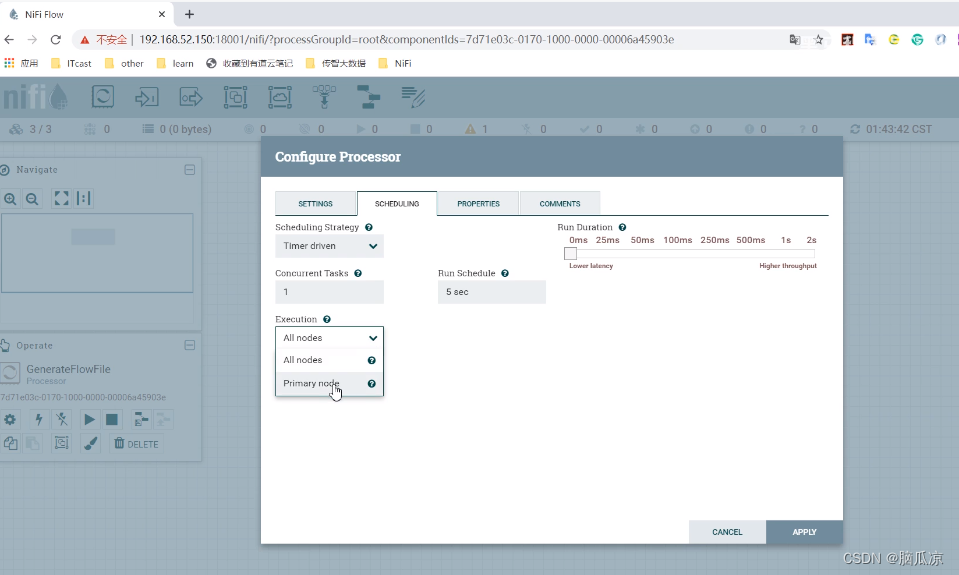Click the Zoom In icon in Navigate
This screenshot has width=959, height=575.
pyautogui.click(x=10, y=198)
